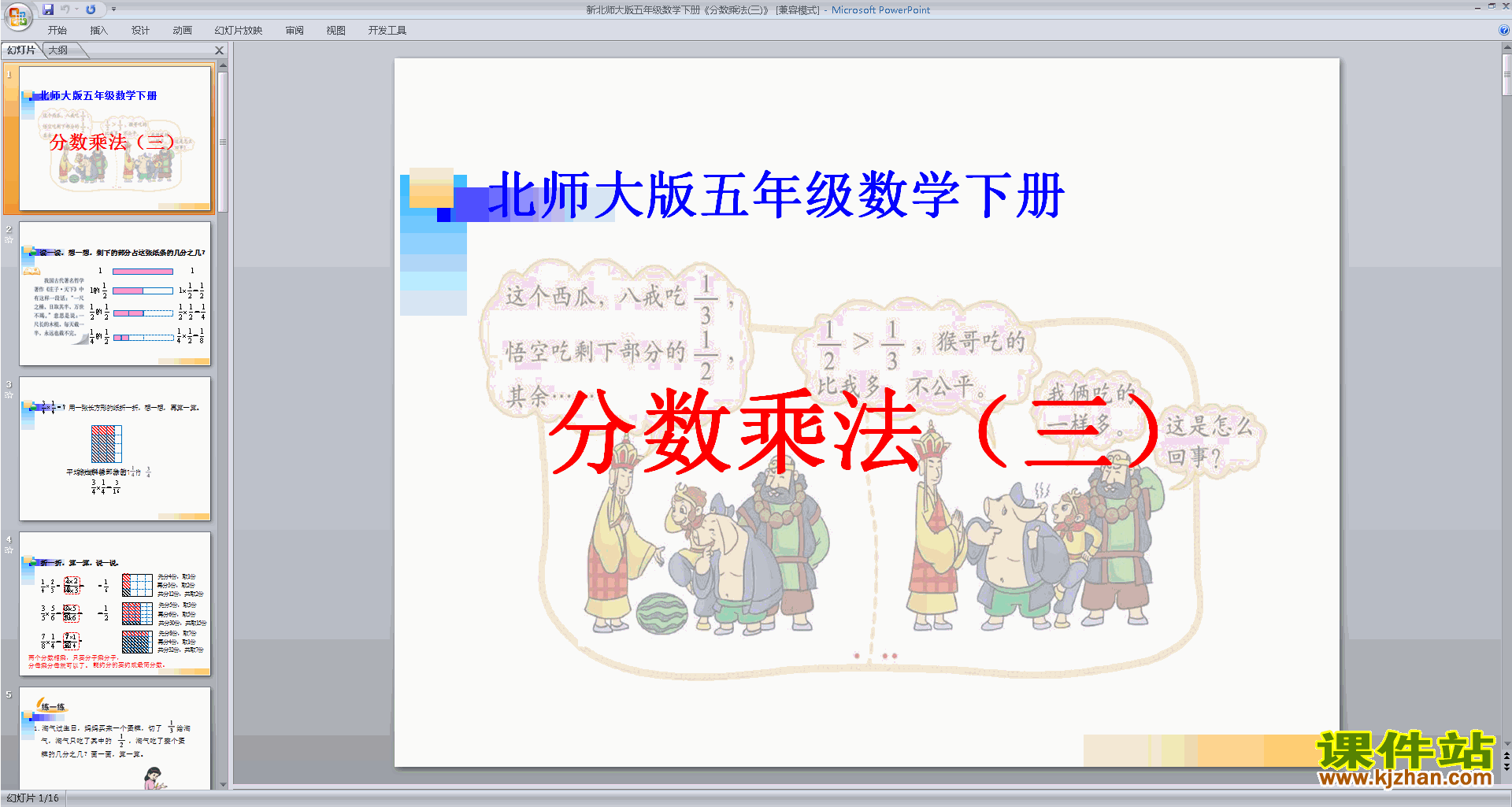The height and width of the screenshot is (807, 1512).
Task: Save the presentation with the floppy icon
Action: pos(48,9)
